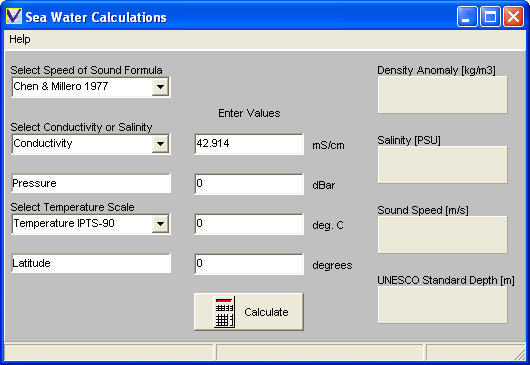The image size is (530, 365).
Task: Click the UNESCO Standard Depth output box
Action: [442, 305]
